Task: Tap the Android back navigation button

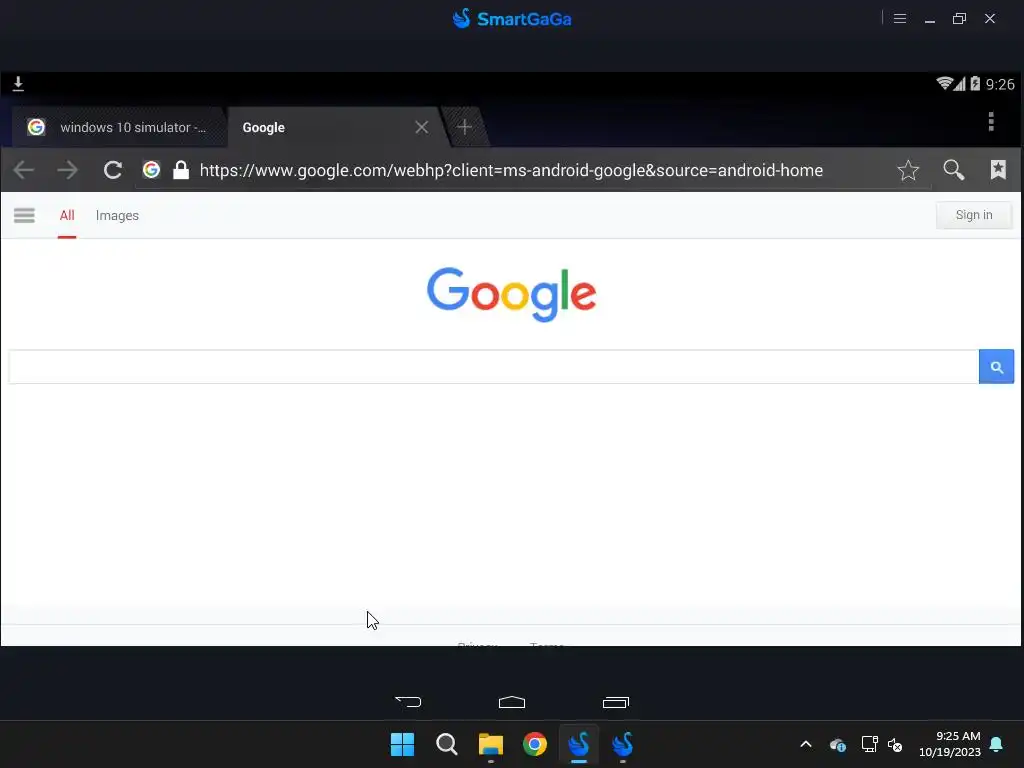Action: 408,702
